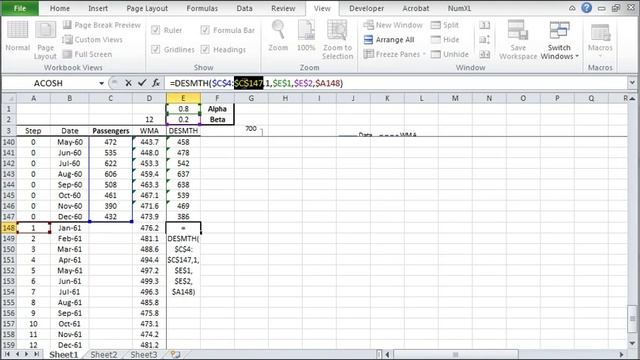Open Freeze Panes dropdown
Screen dimensions: 640x360
click(x=395, y=54)
